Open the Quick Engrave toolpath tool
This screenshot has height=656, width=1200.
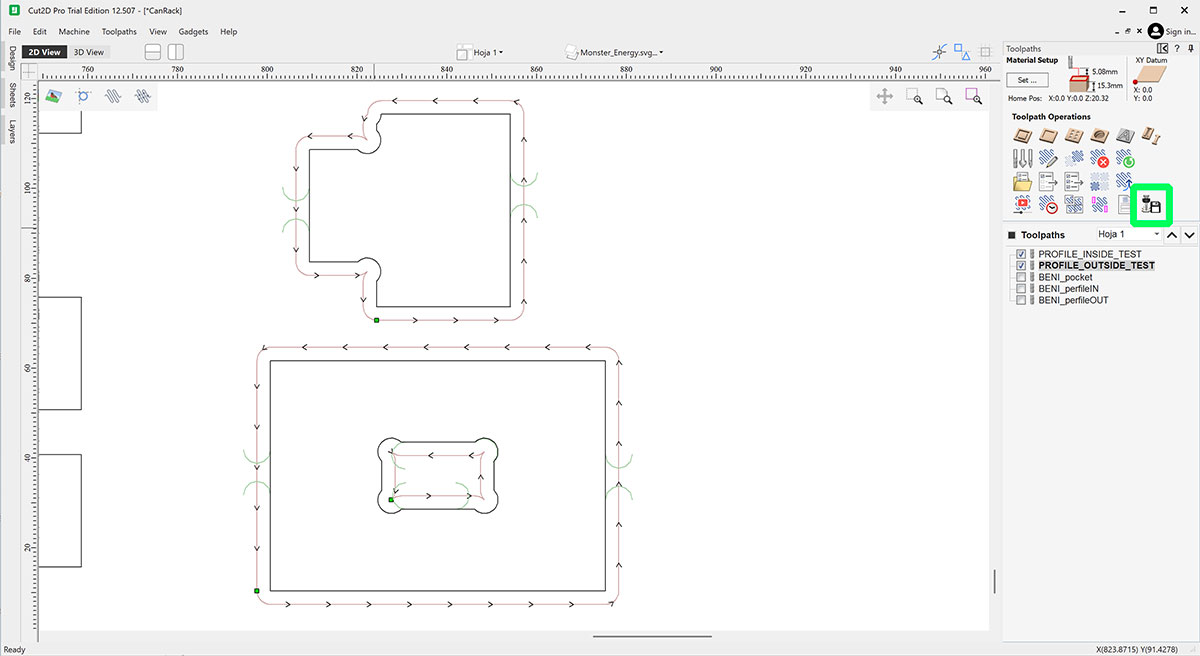[x=1126, y=136]
